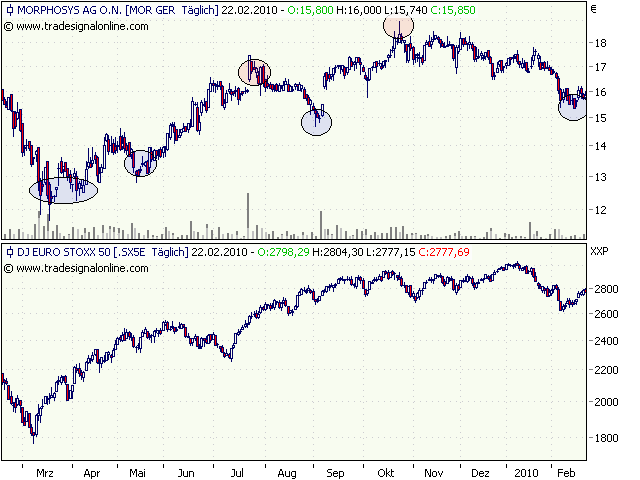
Task: Open tradesignalonline.com link in the MORPHOSYS chart
Action: [x=82, y=27]
